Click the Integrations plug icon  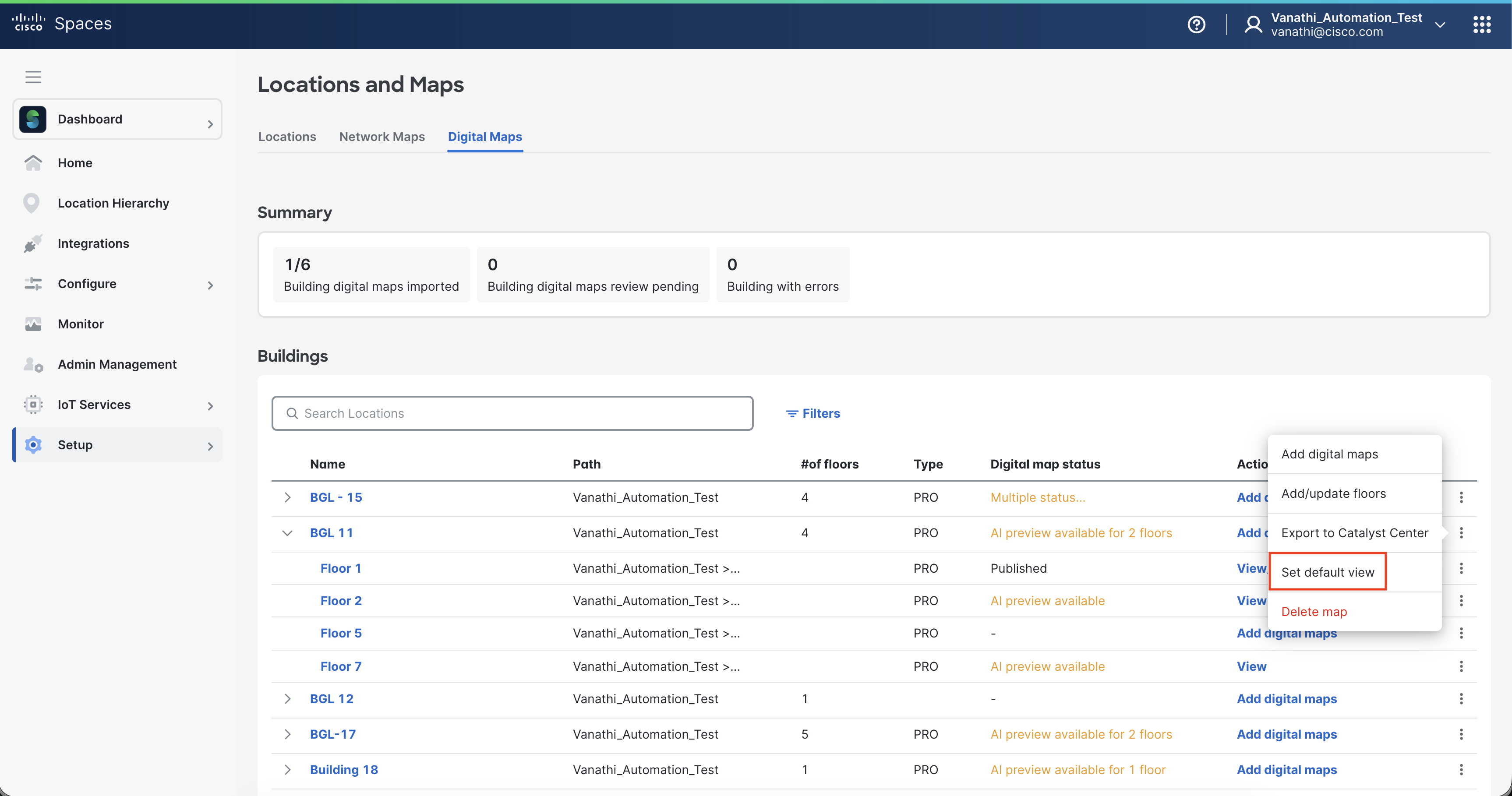pos(33,243)
